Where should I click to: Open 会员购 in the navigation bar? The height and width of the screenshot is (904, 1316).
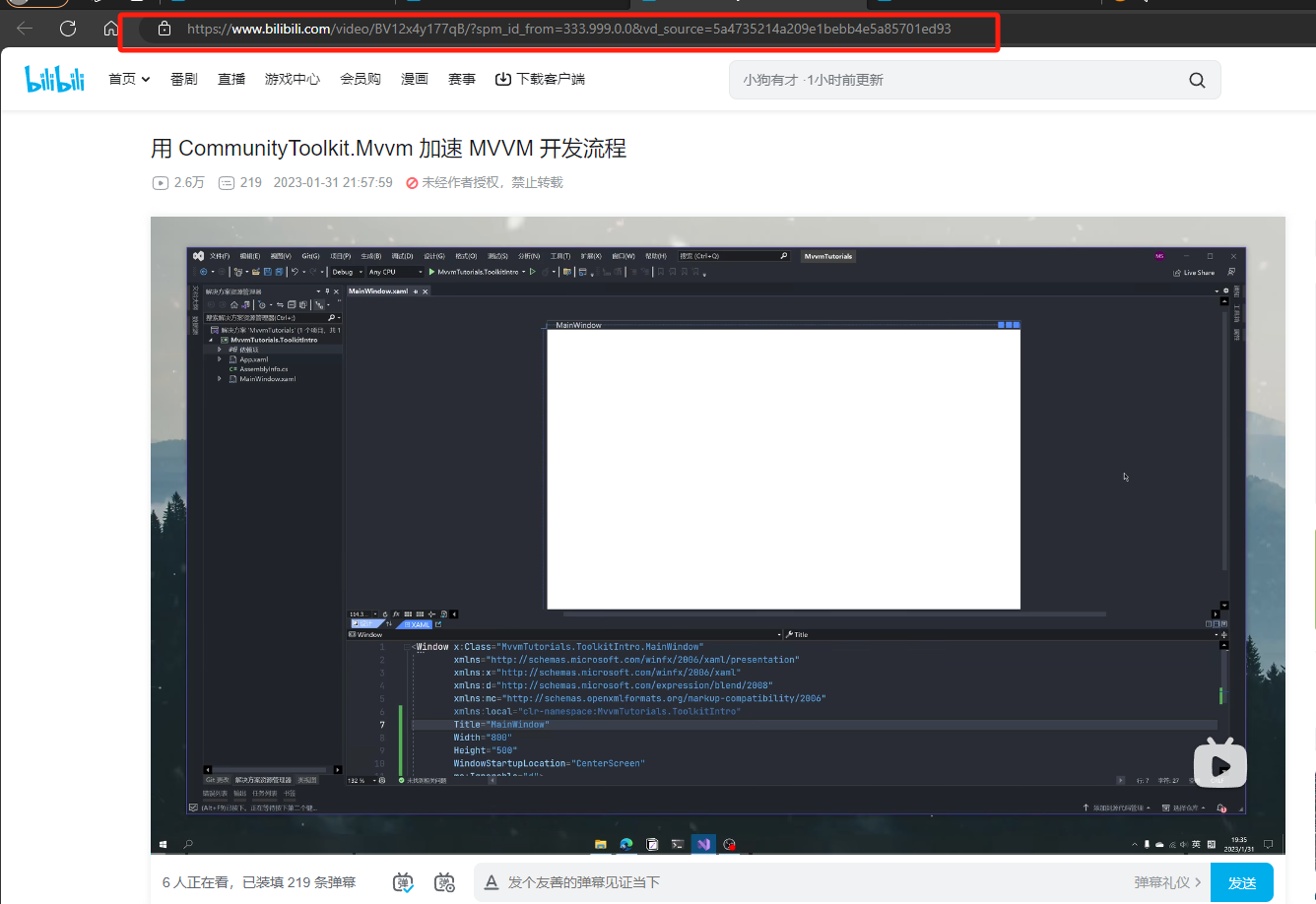tap(361, 79)
